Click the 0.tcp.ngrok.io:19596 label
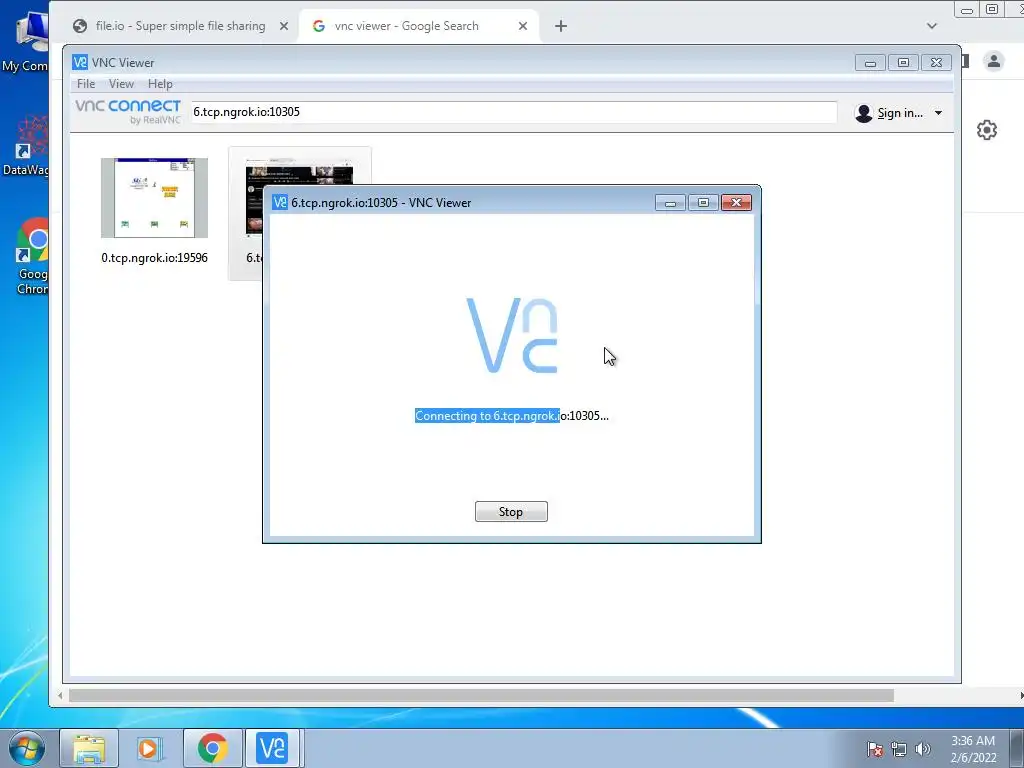The image size is (1024, 768). (154, 258)
